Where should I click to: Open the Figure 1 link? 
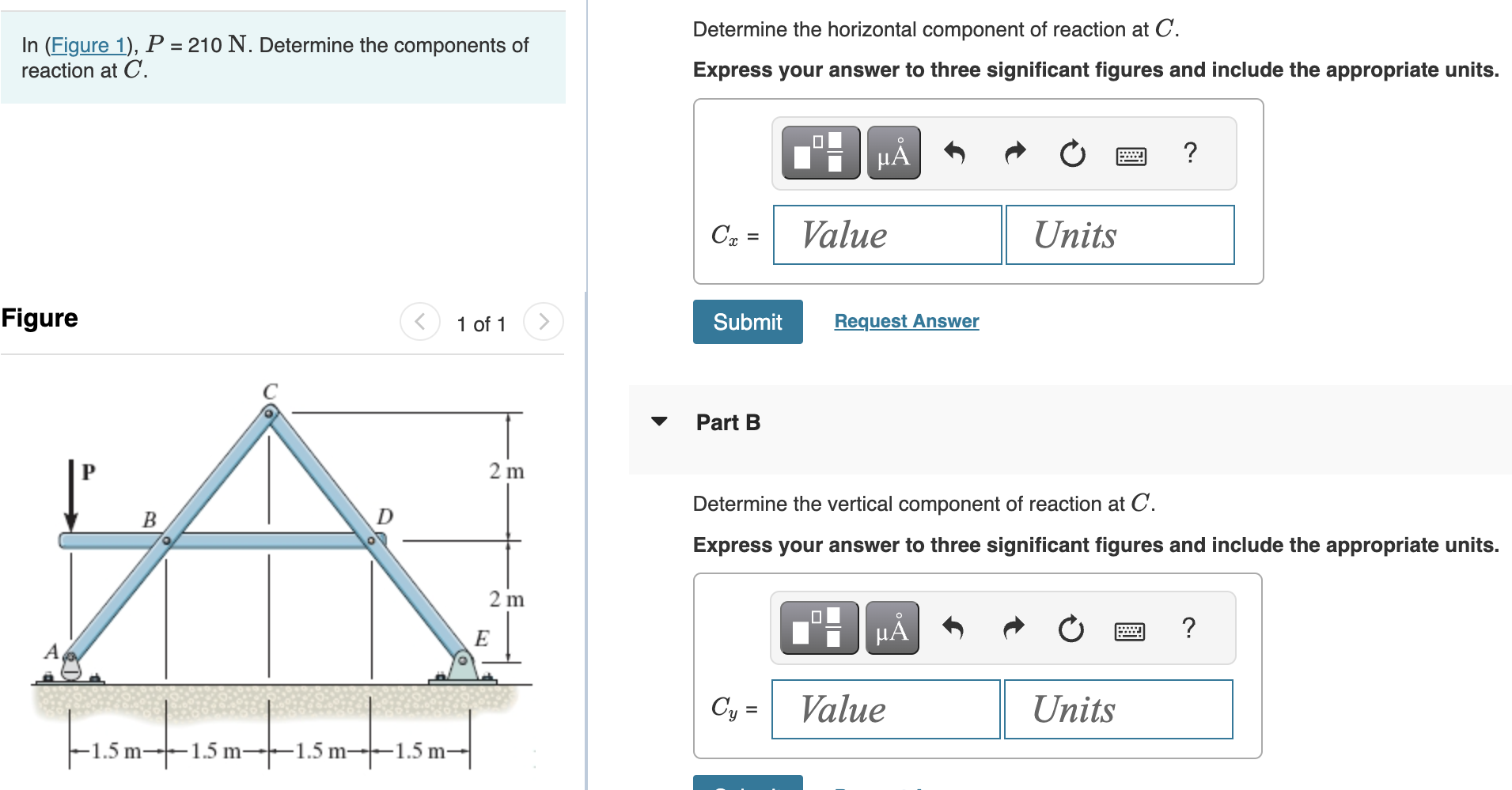pos(87,45)
